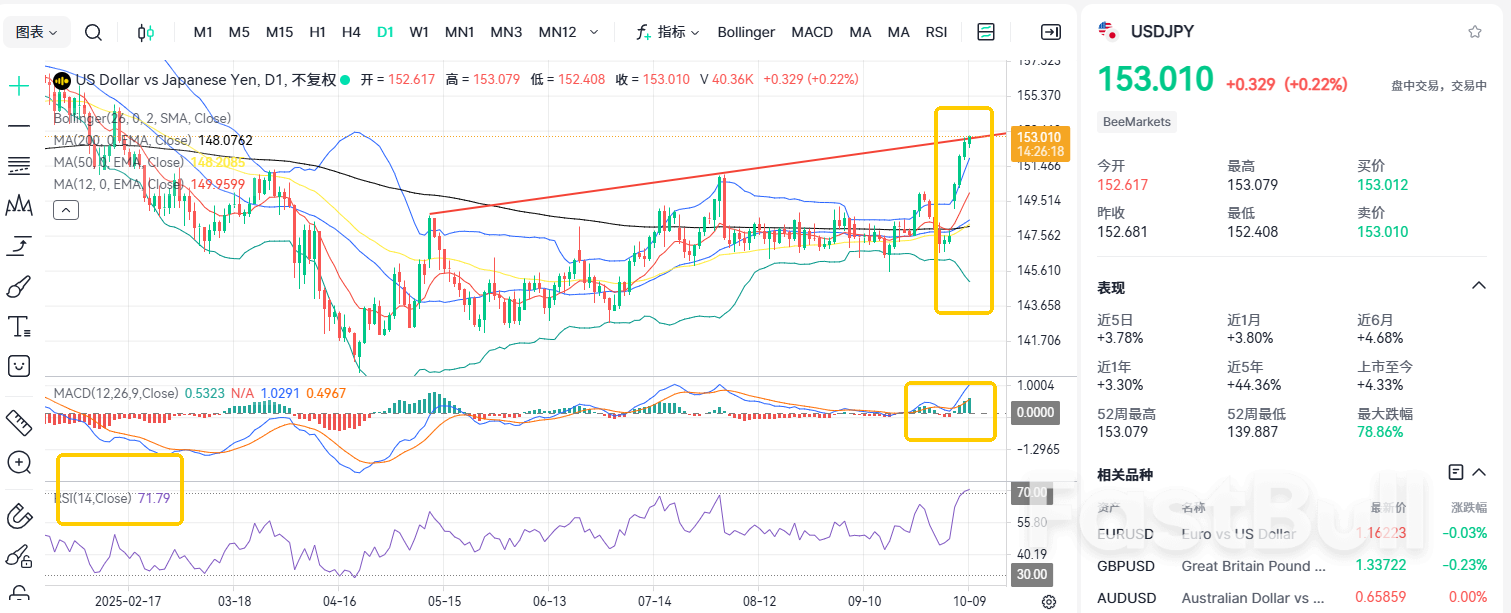This screenshot has height=613, width=1511.
Task: Toggle the magnet snap mode
Action: (x=19, y=516)
